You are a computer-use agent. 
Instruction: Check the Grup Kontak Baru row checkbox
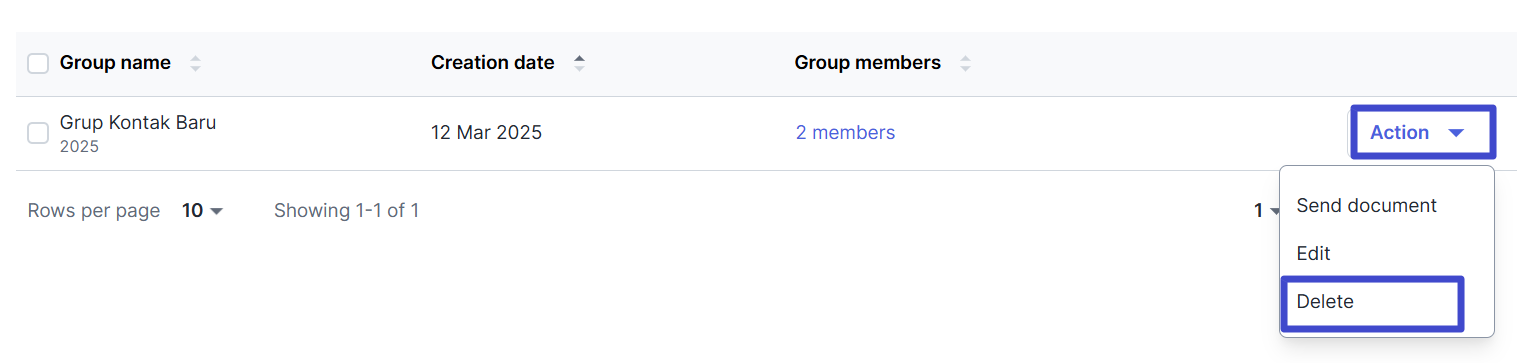pyautogui.click(x=38, y=133)
